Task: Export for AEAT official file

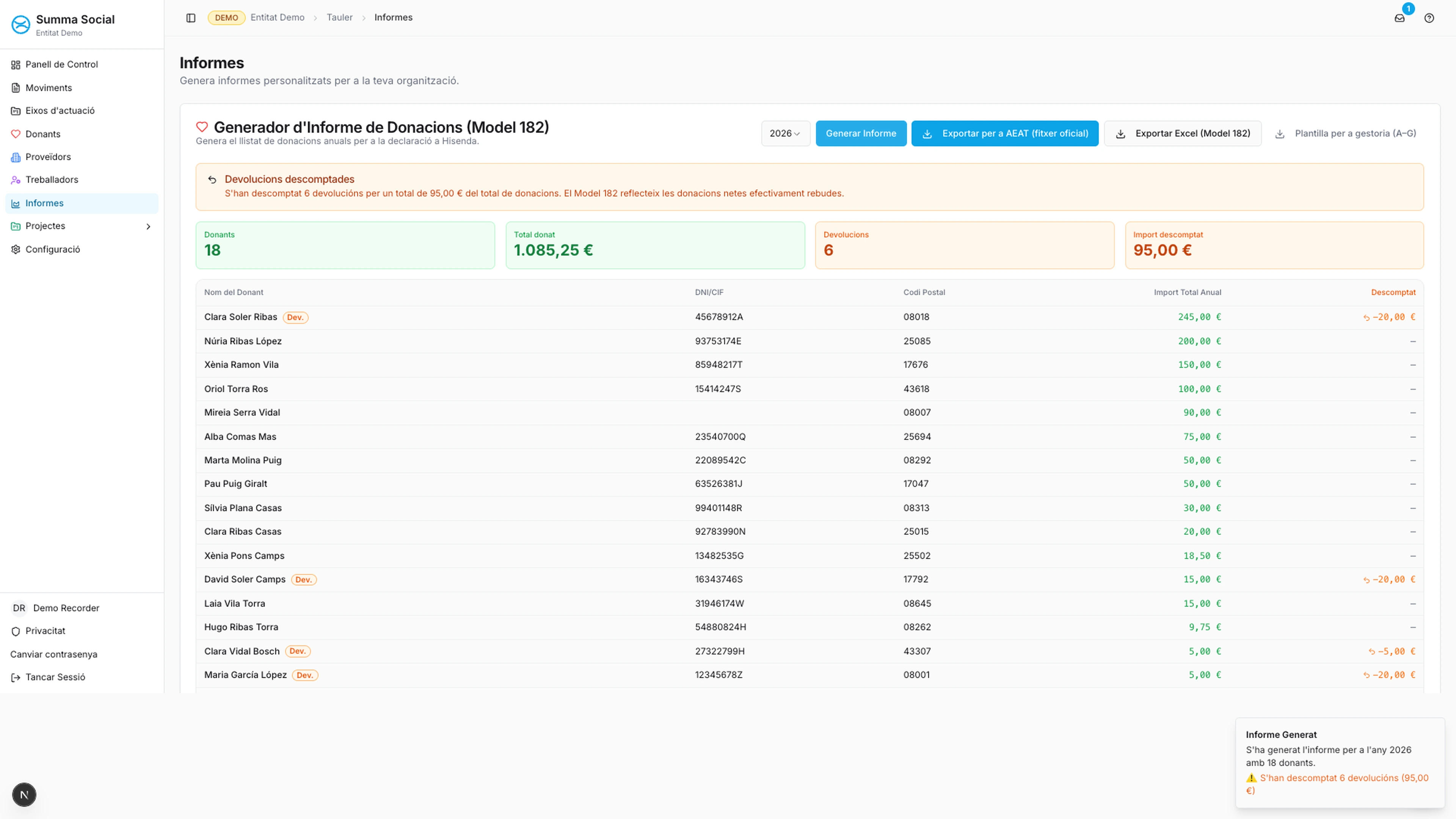Action: click(x=1004, y=133)
